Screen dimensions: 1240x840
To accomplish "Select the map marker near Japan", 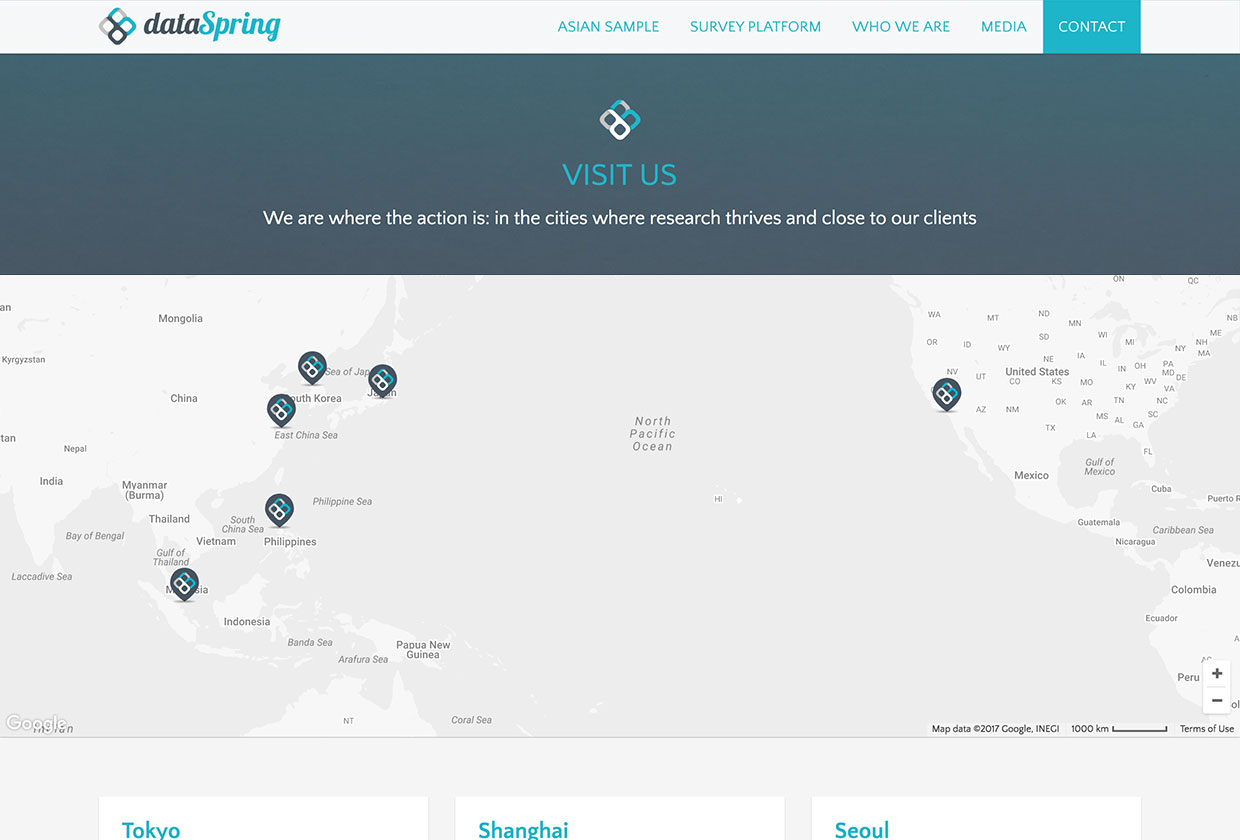I will [381, 377].
